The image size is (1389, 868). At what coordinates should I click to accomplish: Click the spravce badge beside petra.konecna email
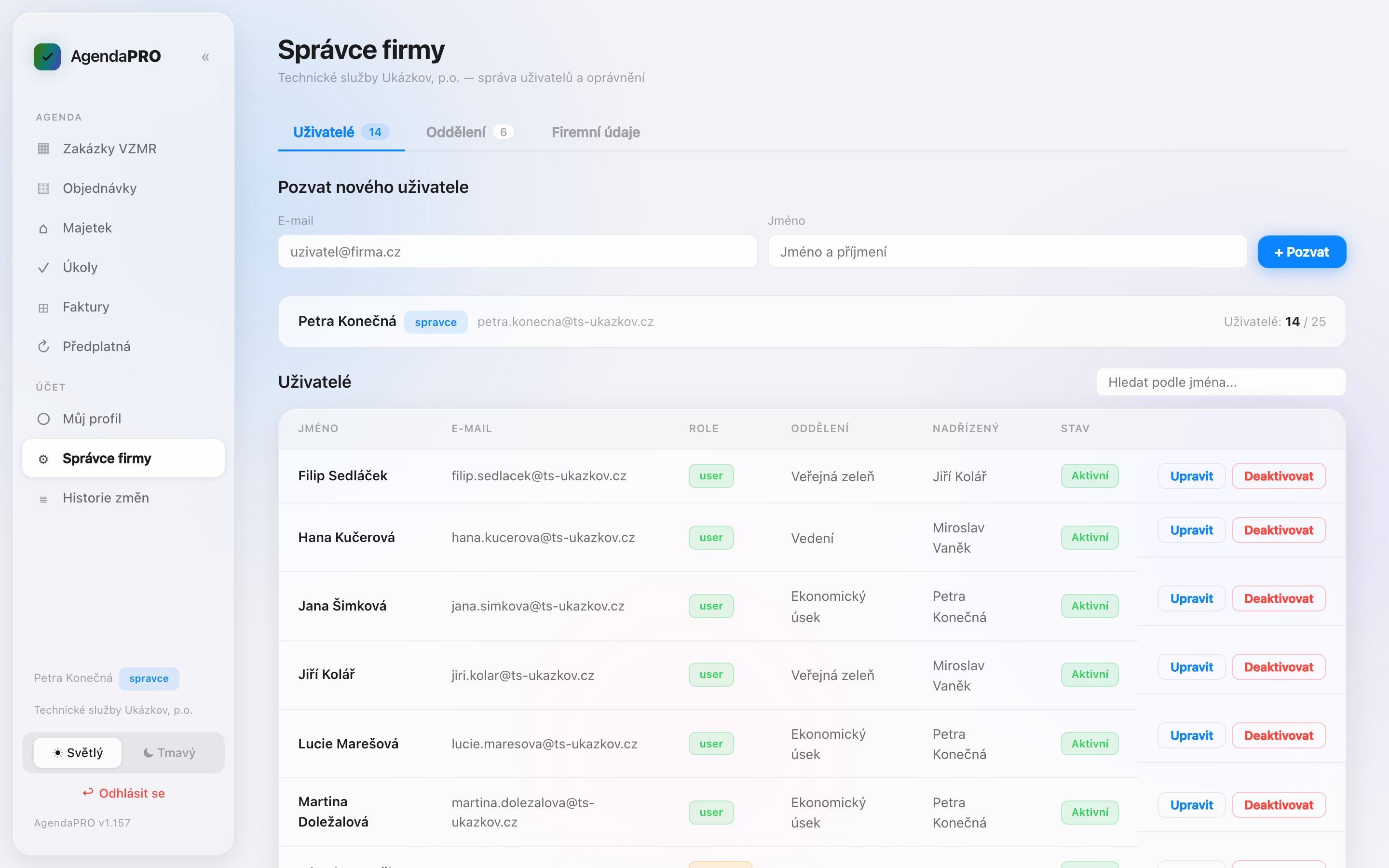tap(436, 322)
